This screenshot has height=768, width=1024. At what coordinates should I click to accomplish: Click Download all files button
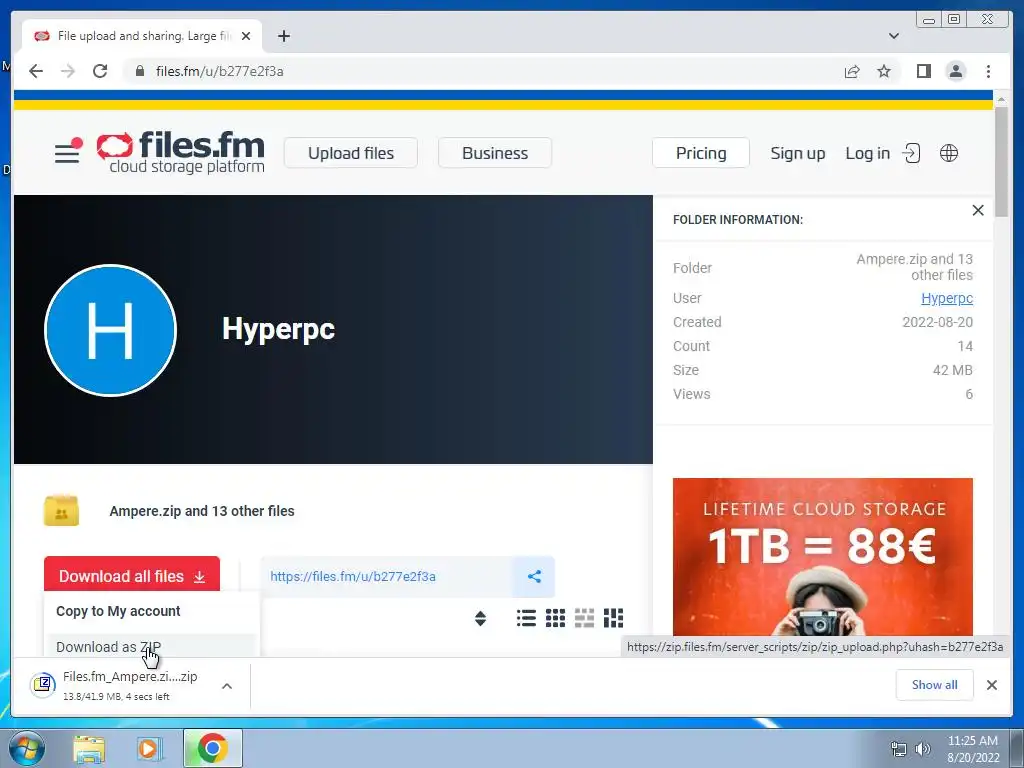point(132,575)
